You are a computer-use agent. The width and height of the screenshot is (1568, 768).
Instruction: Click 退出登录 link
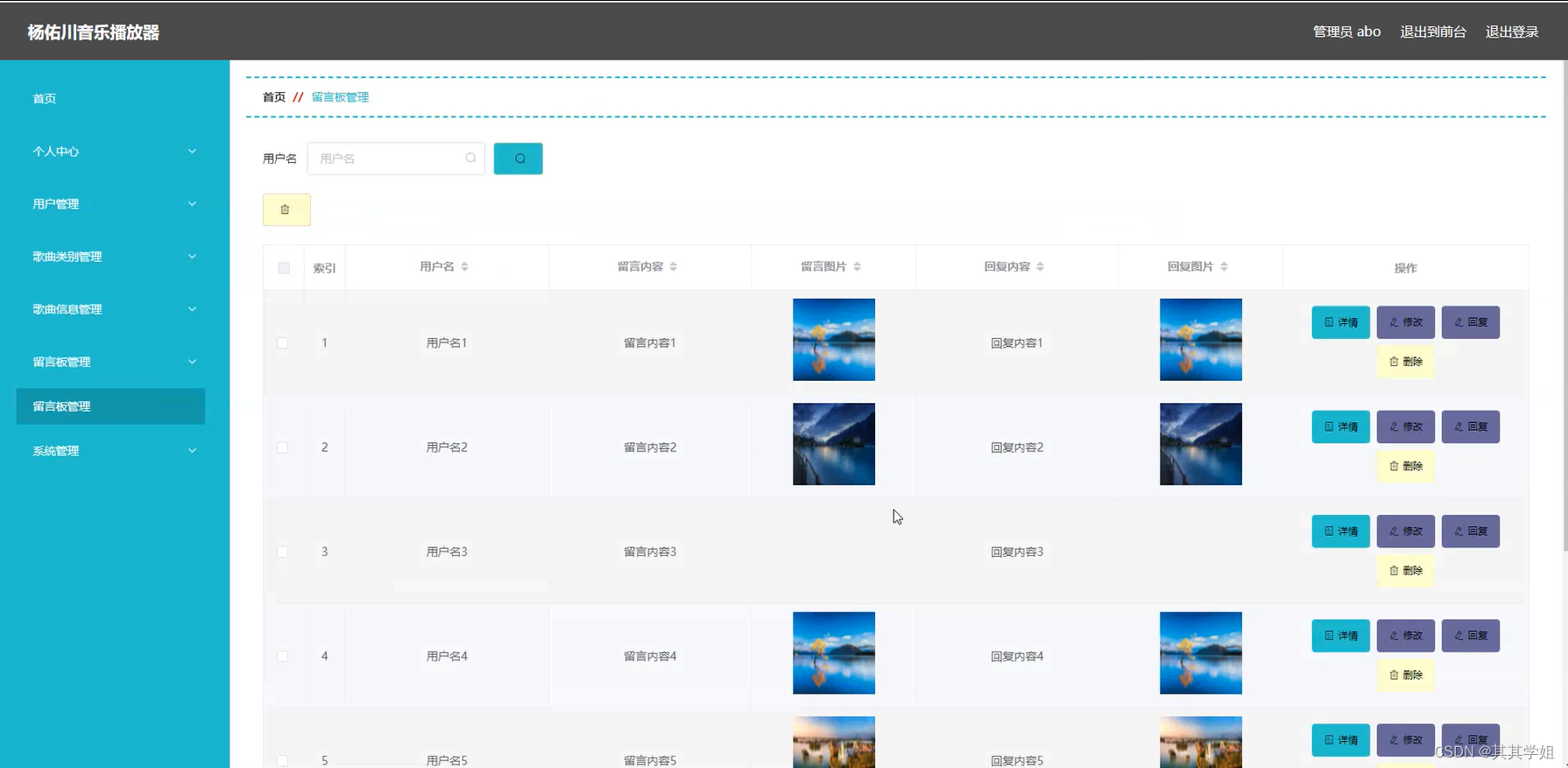click(x=1512, y=32)
